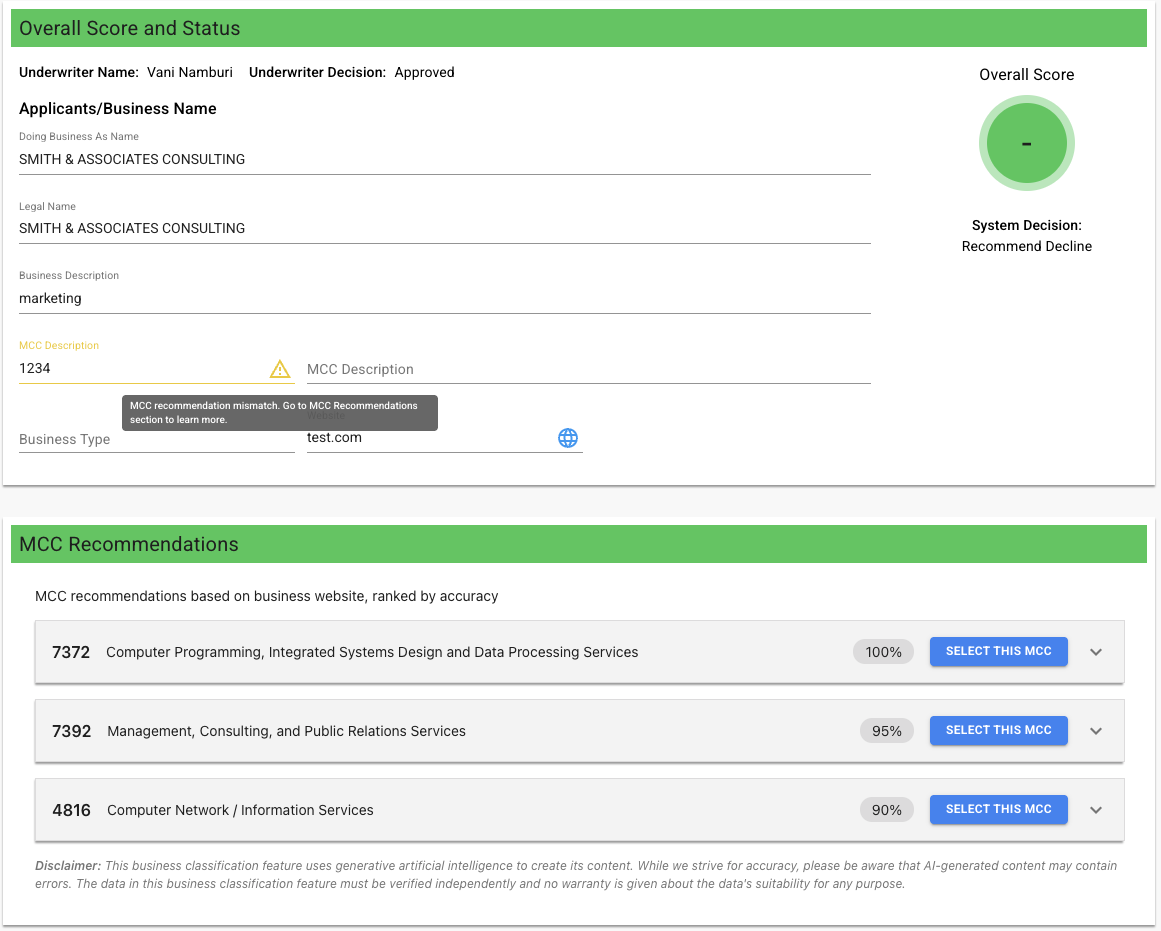Click the 4816 code number

[x=71, y=810]
